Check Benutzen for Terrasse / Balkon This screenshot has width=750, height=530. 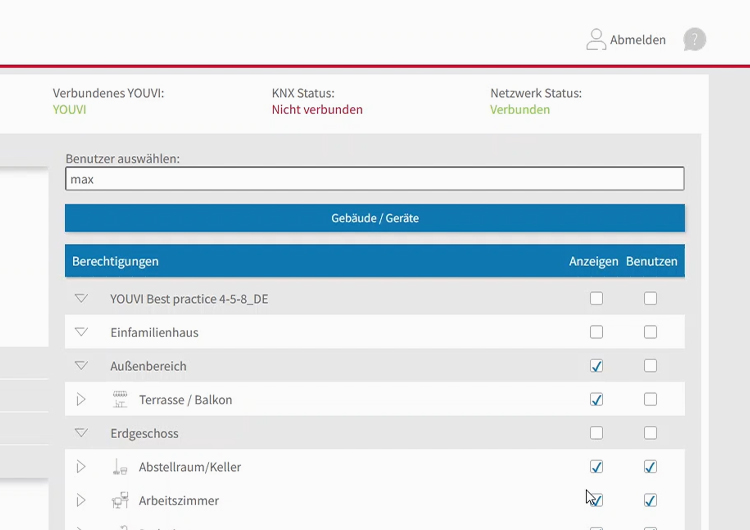(651, 399)
